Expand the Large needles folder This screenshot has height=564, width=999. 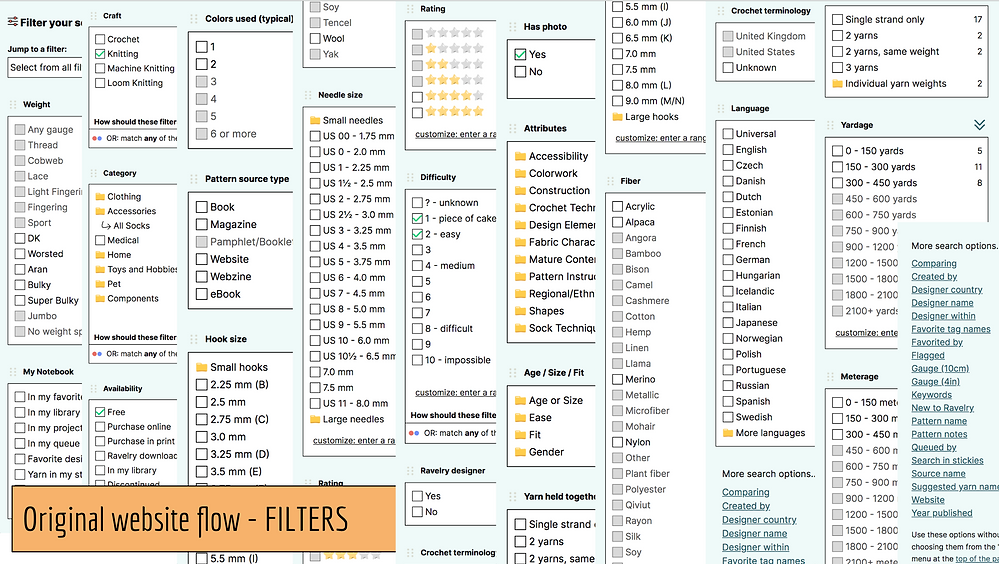[315, 419]
